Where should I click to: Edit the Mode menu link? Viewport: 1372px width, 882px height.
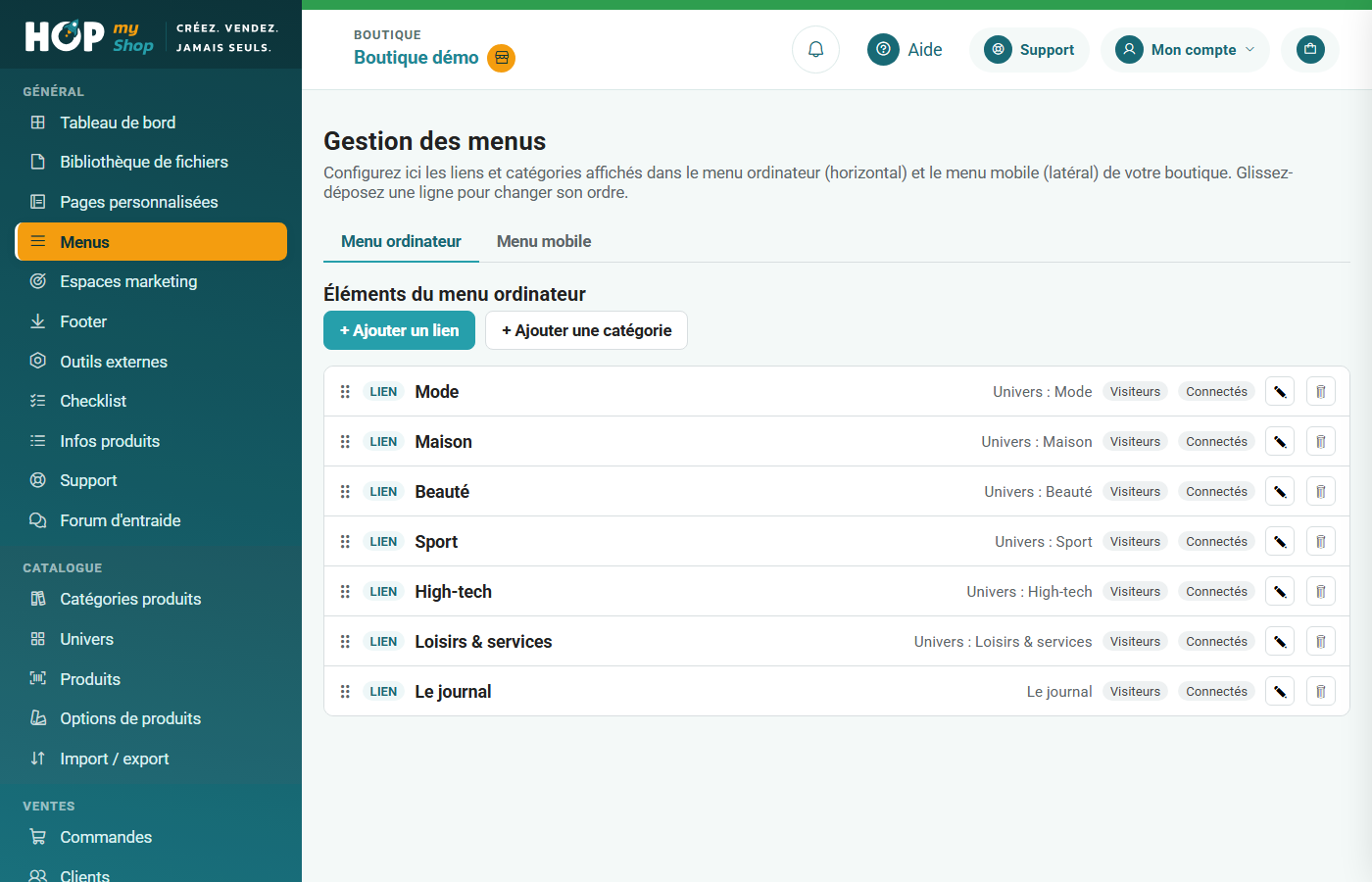pyautogui.click(x=1280, y=391)
